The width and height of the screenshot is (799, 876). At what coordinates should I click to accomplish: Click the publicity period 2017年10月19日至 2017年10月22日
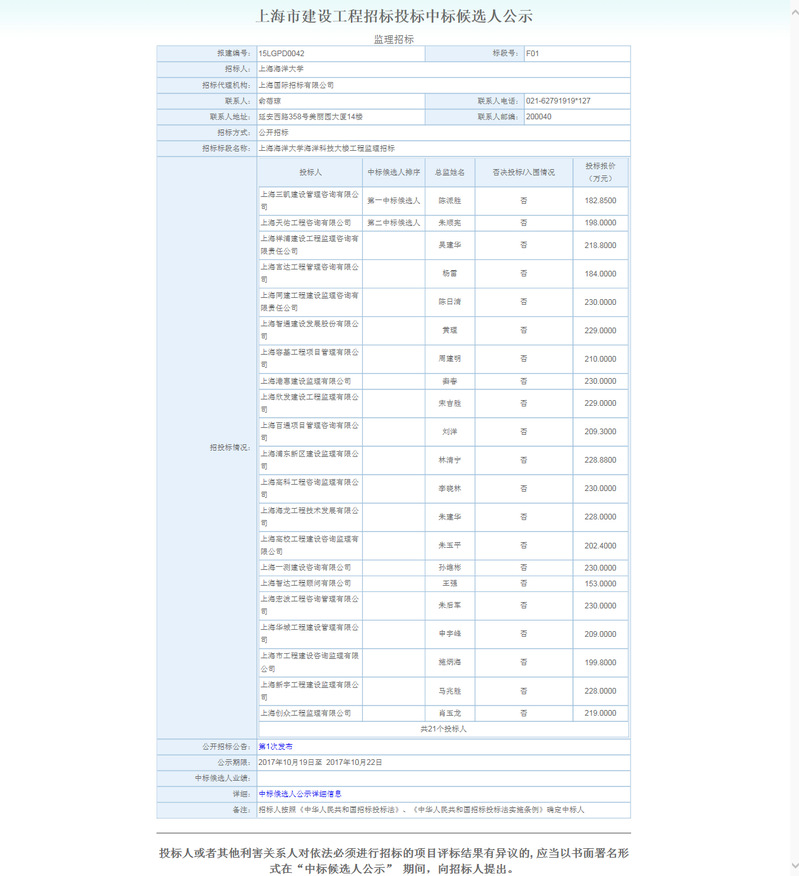tap(320, 763)
